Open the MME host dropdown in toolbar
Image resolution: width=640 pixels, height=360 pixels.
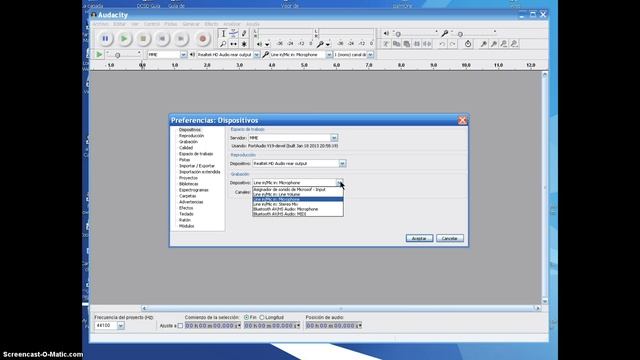click(x=183, y=55)
